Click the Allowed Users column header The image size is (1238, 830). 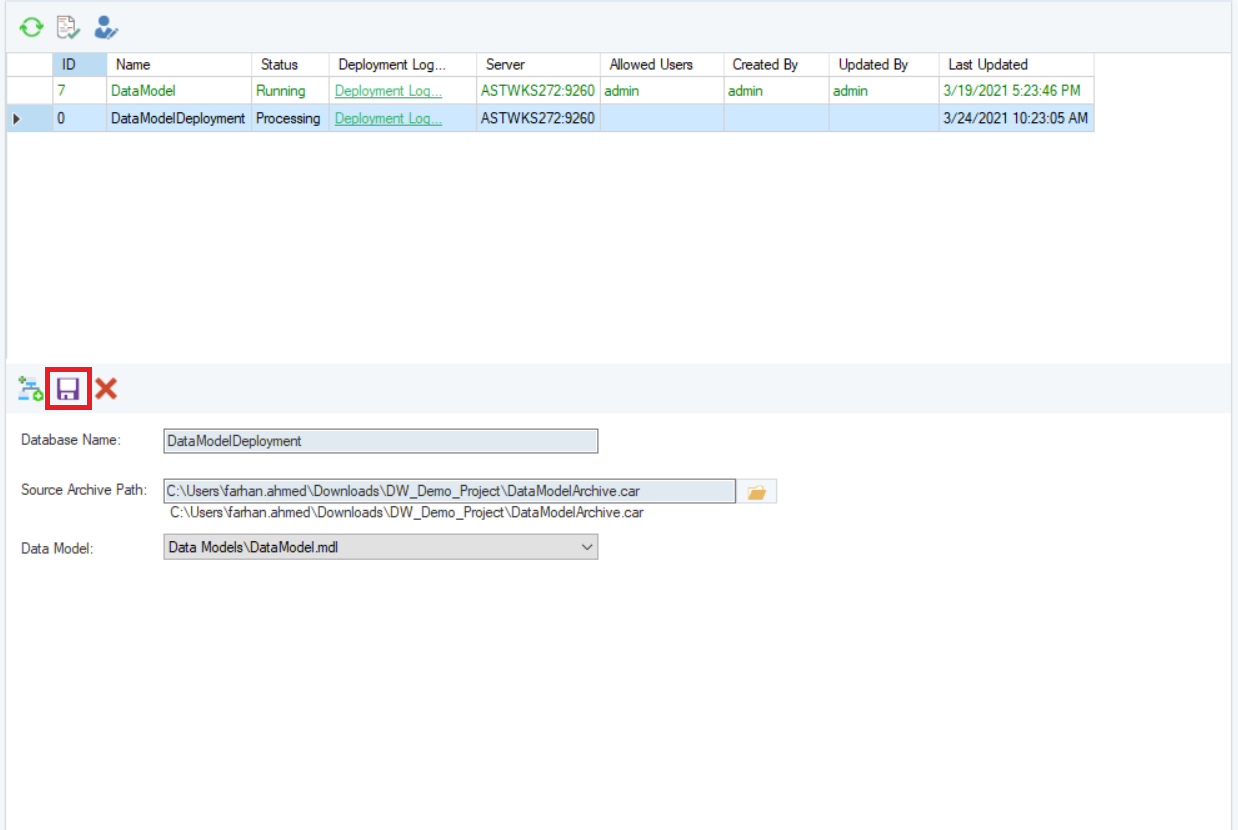(651, 65)
